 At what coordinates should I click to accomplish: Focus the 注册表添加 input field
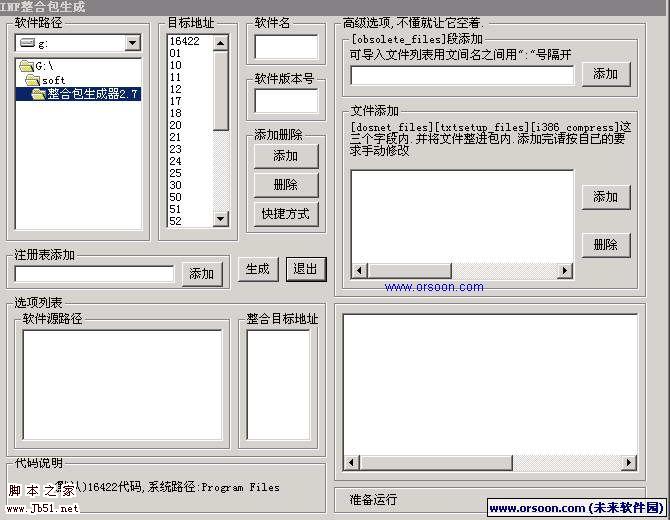[94, 274]
